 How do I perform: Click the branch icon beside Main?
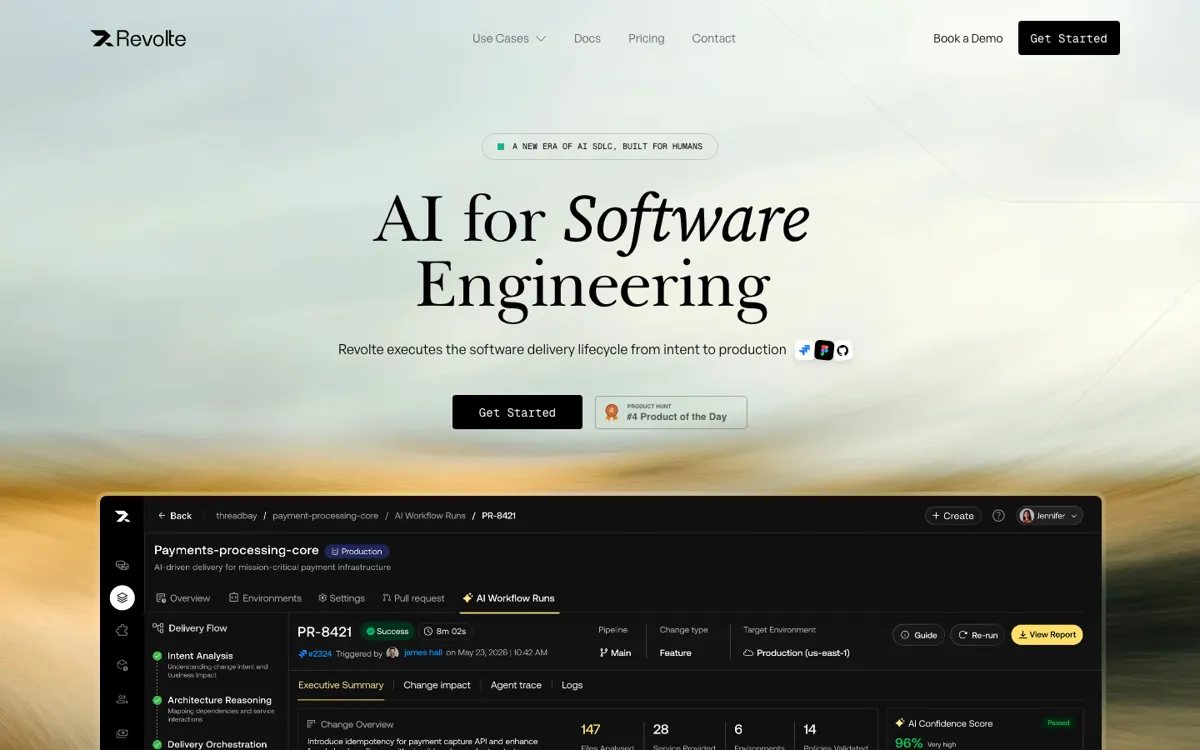pos(603,653)
